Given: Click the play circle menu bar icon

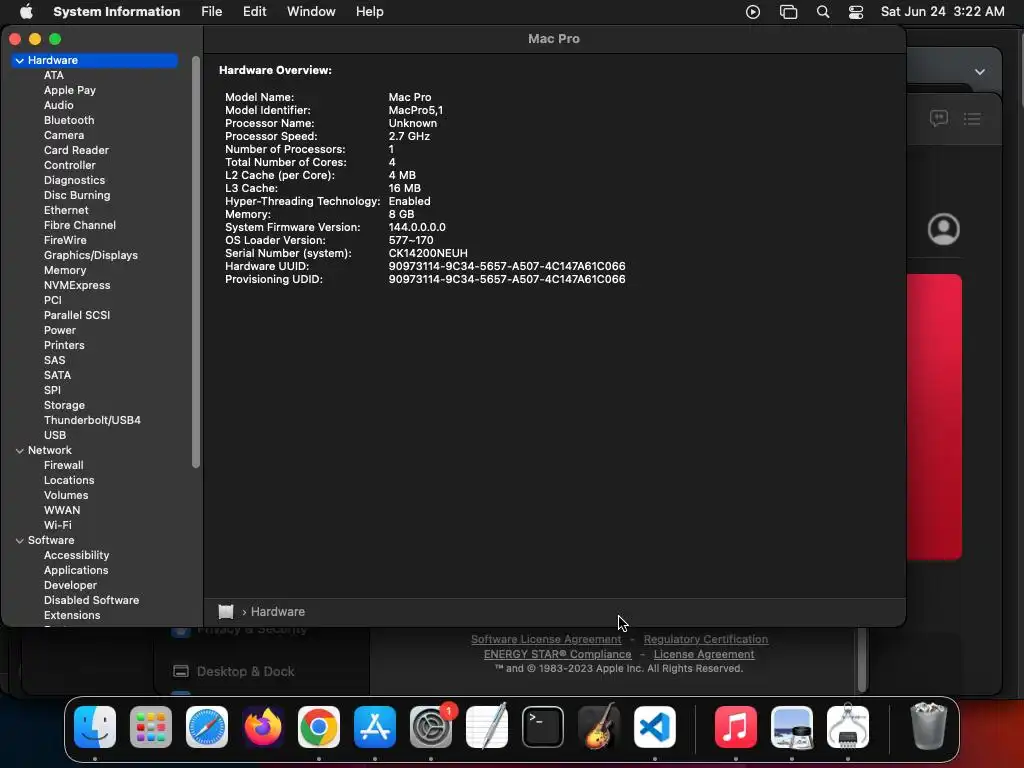Looking at the screenshot, I should coord(753,12).
